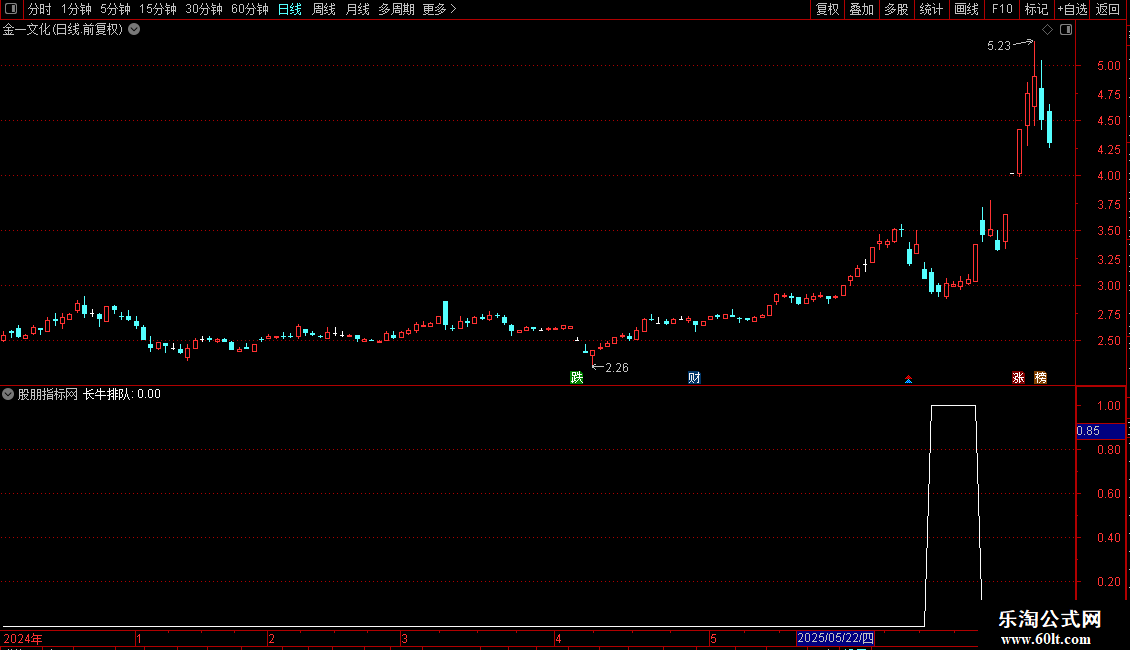Screen dimensions: 1130x650
Task: Click the 5.23 high price label
Action: [999, 46]
